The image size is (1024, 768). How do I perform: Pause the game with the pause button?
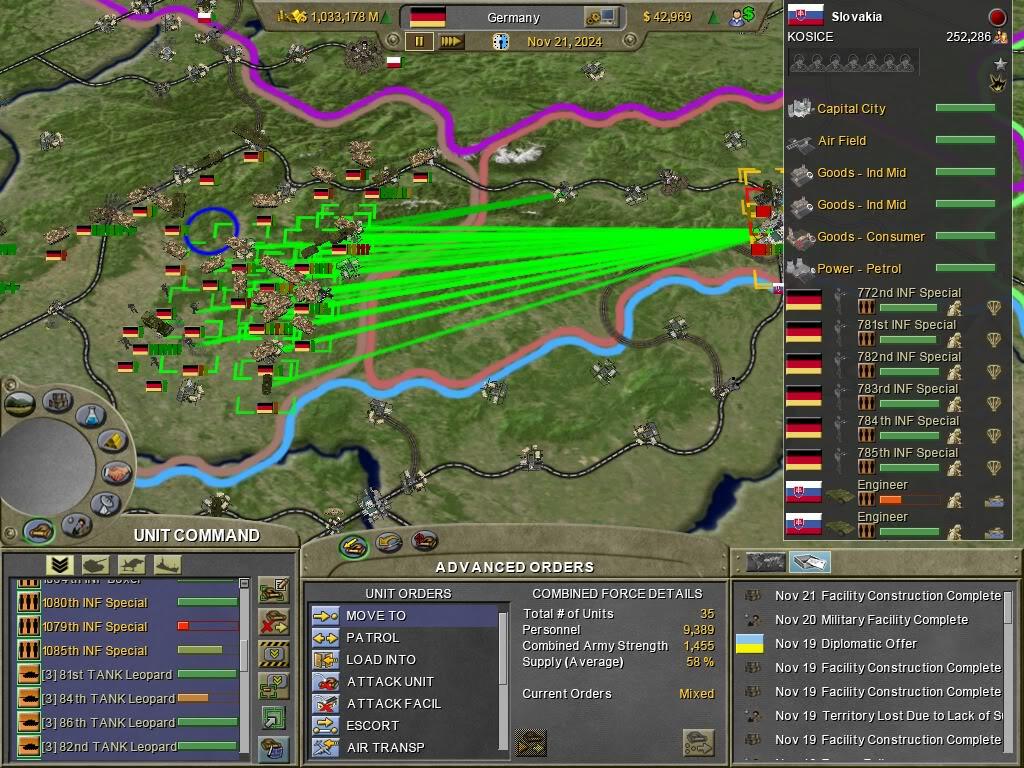point(419,42)
